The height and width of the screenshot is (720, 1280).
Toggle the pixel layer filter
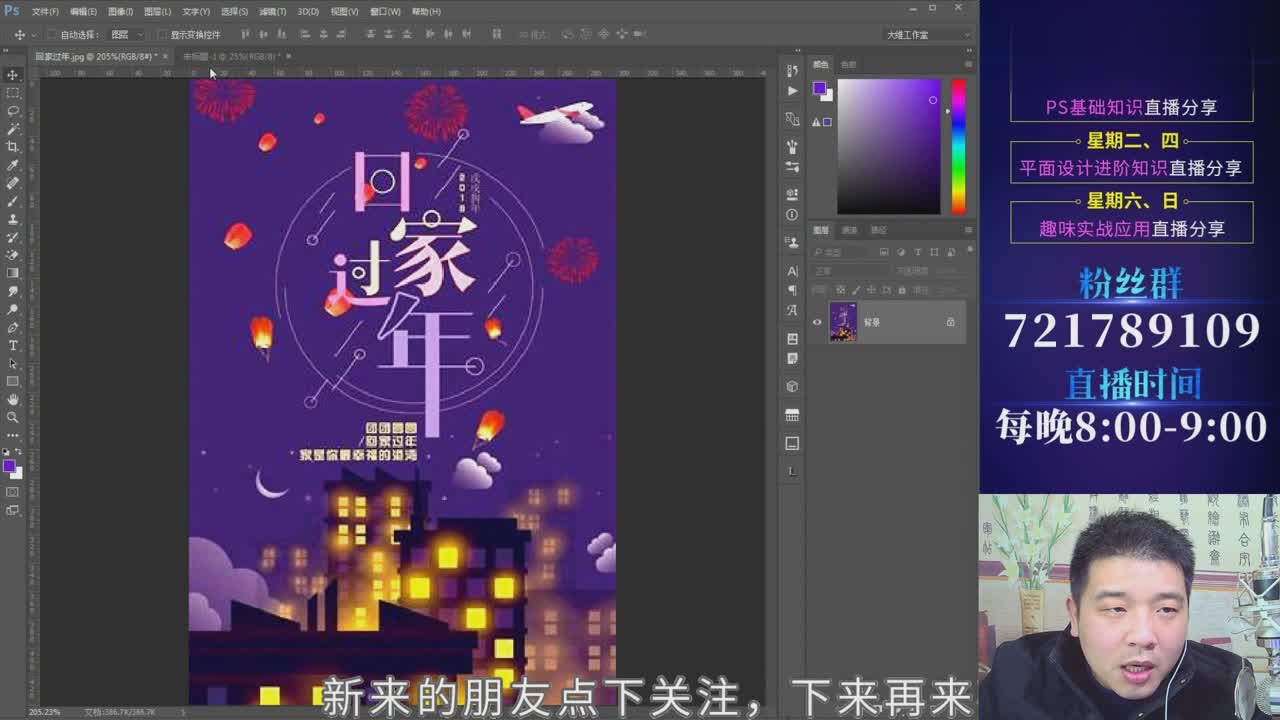point(886,253)
